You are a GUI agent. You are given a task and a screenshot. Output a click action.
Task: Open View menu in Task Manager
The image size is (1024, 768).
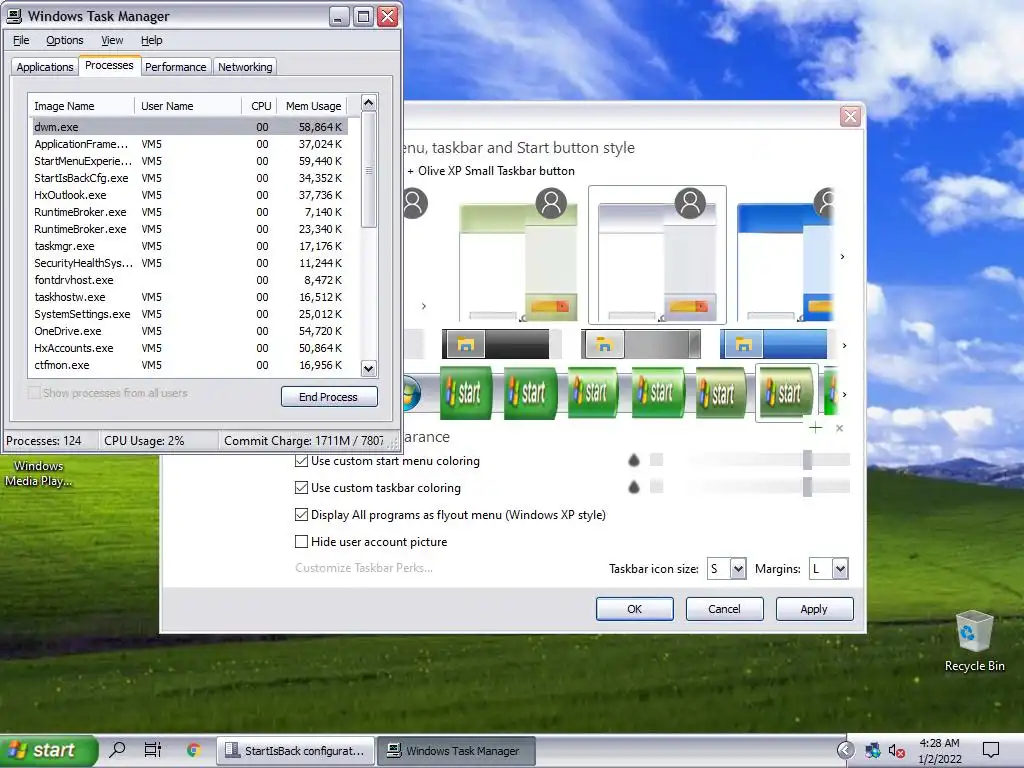(x=112, y=40)
